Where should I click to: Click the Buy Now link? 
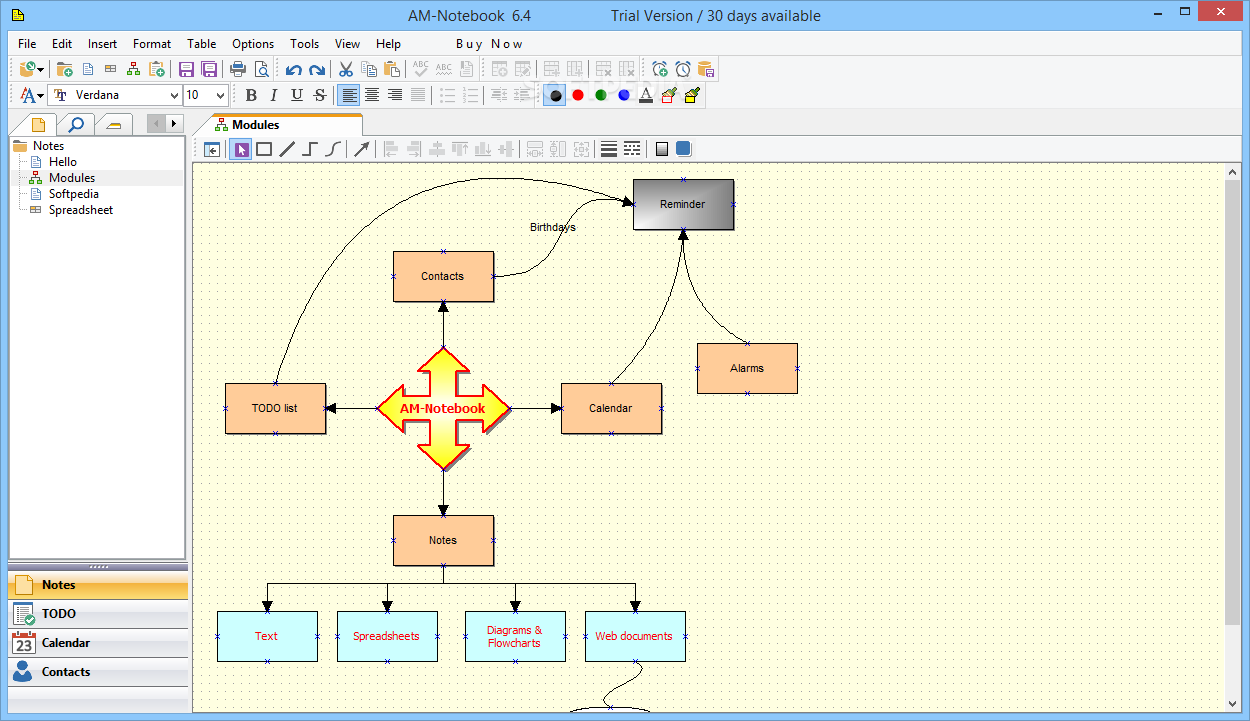pos(489,44)
